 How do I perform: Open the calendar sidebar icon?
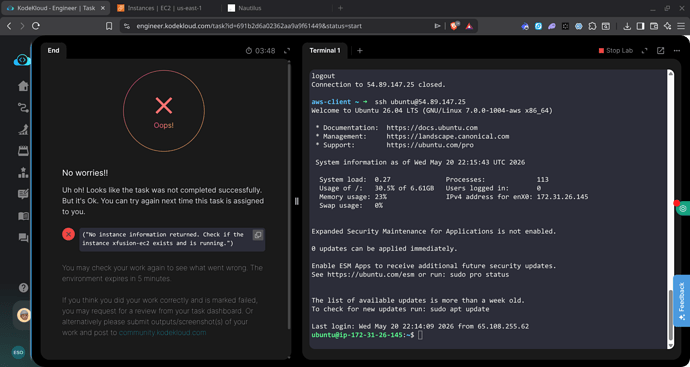23,150
